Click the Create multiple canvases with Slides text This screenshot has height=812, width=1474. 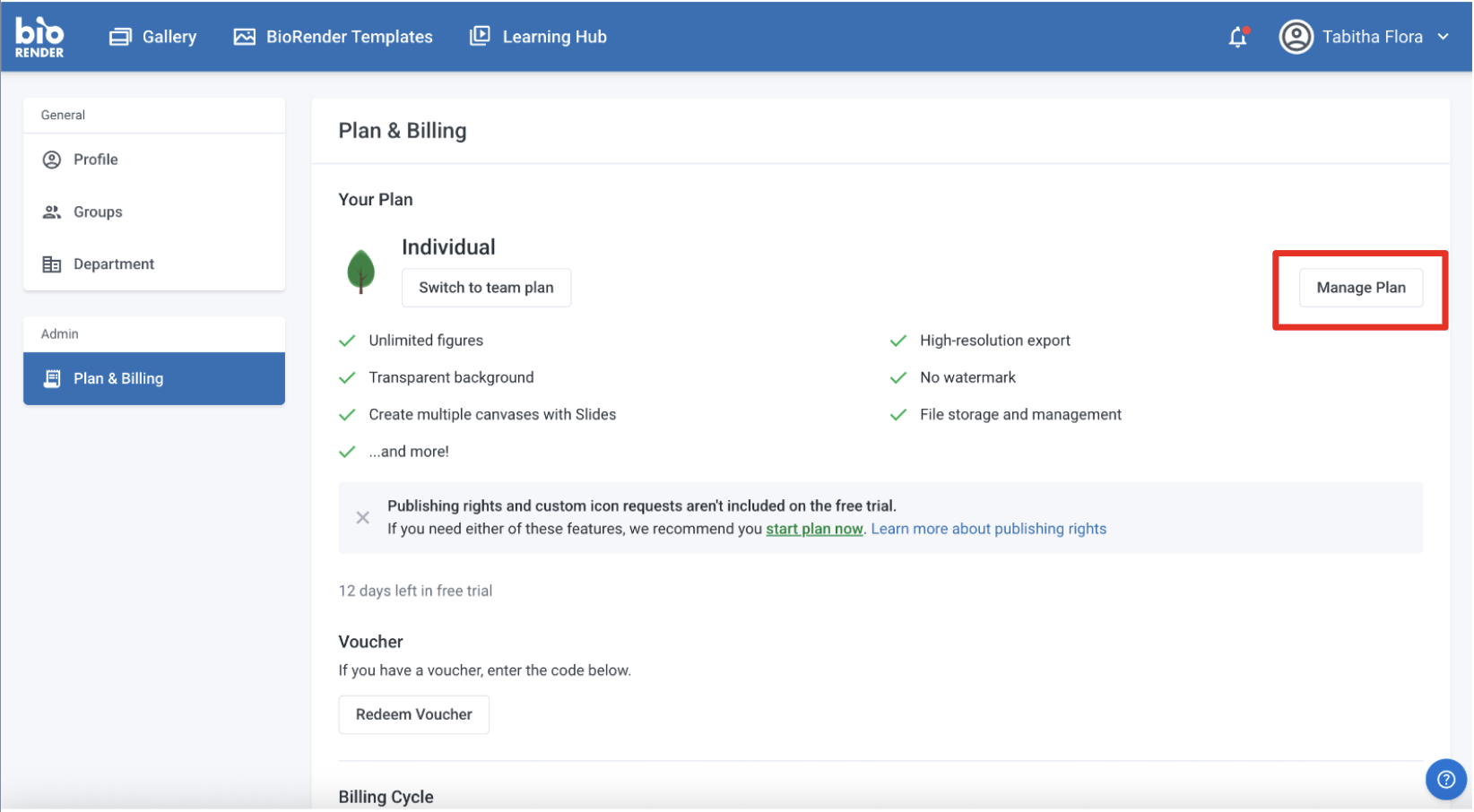[492, 415]
